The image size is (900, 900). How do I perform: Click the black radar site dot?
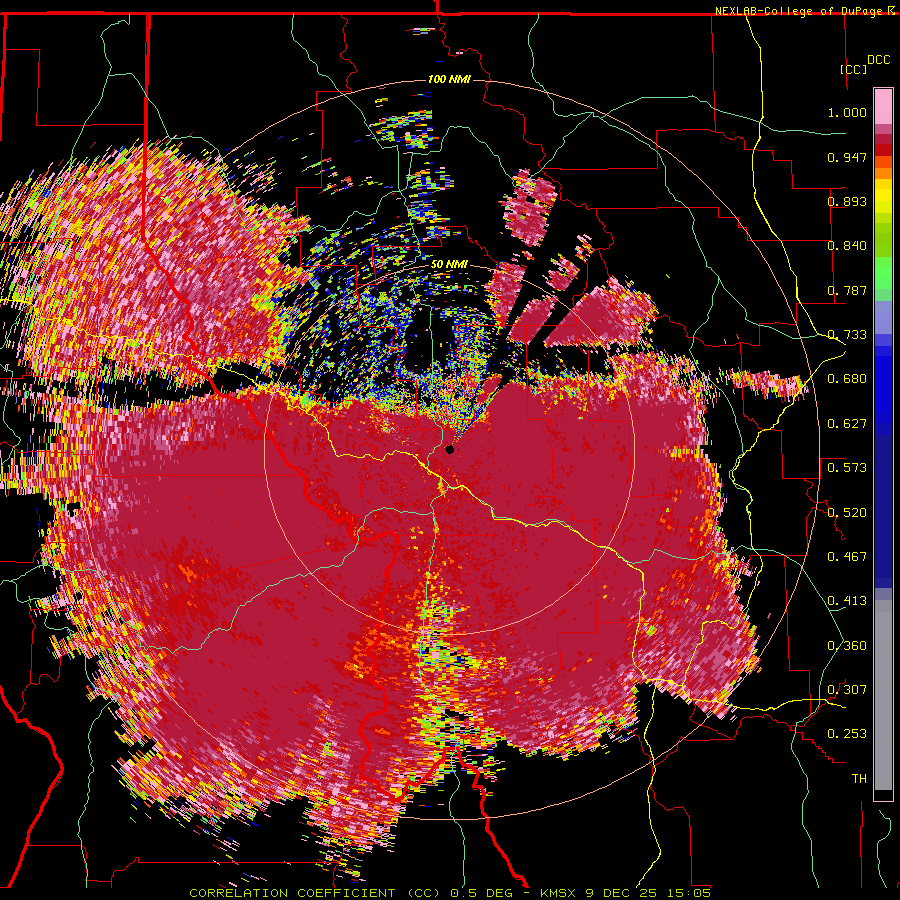pos(449,449)
